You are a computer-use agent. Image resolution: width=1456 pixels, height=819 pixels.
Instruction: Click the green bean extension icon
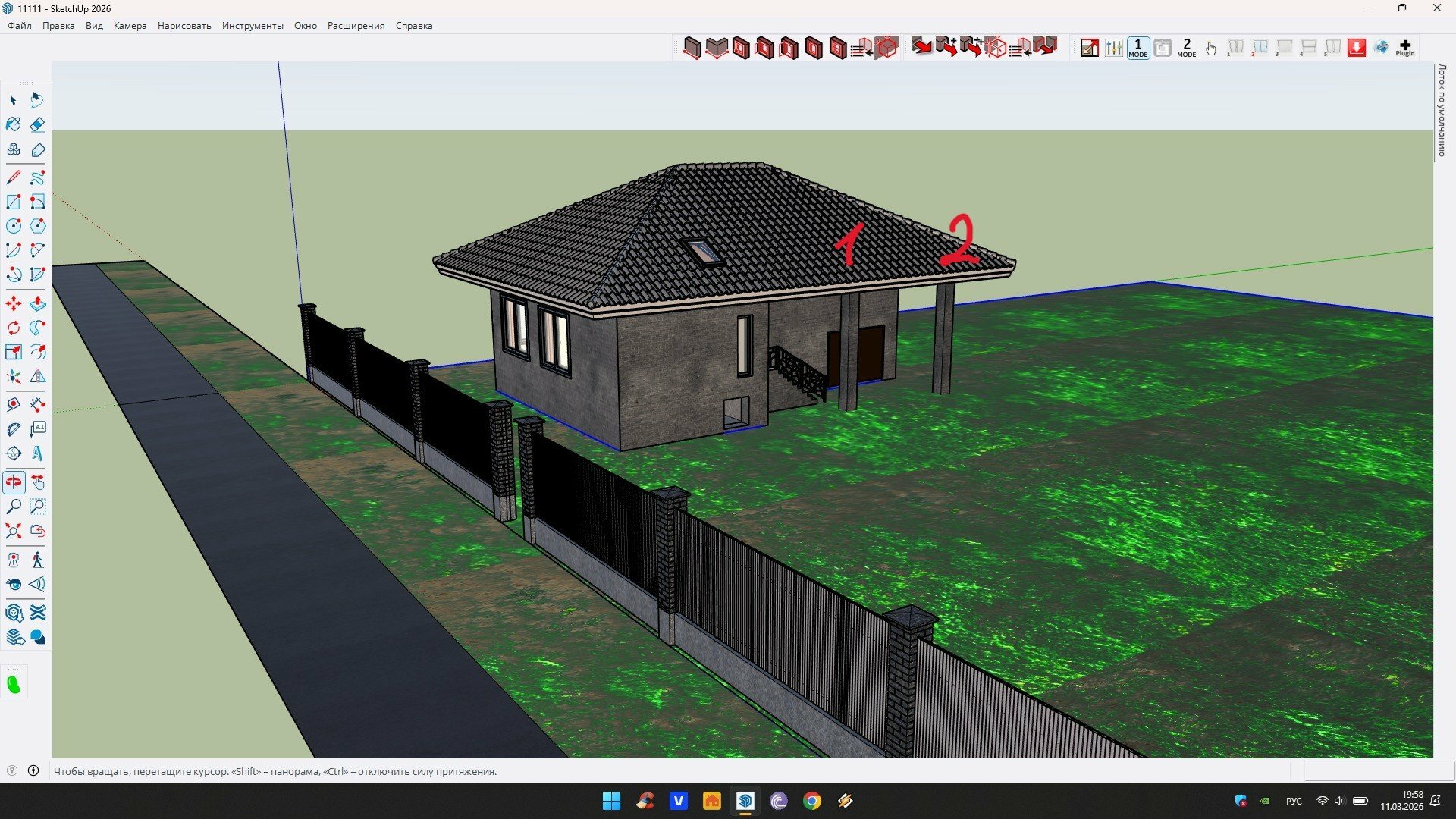coord(14,684)
